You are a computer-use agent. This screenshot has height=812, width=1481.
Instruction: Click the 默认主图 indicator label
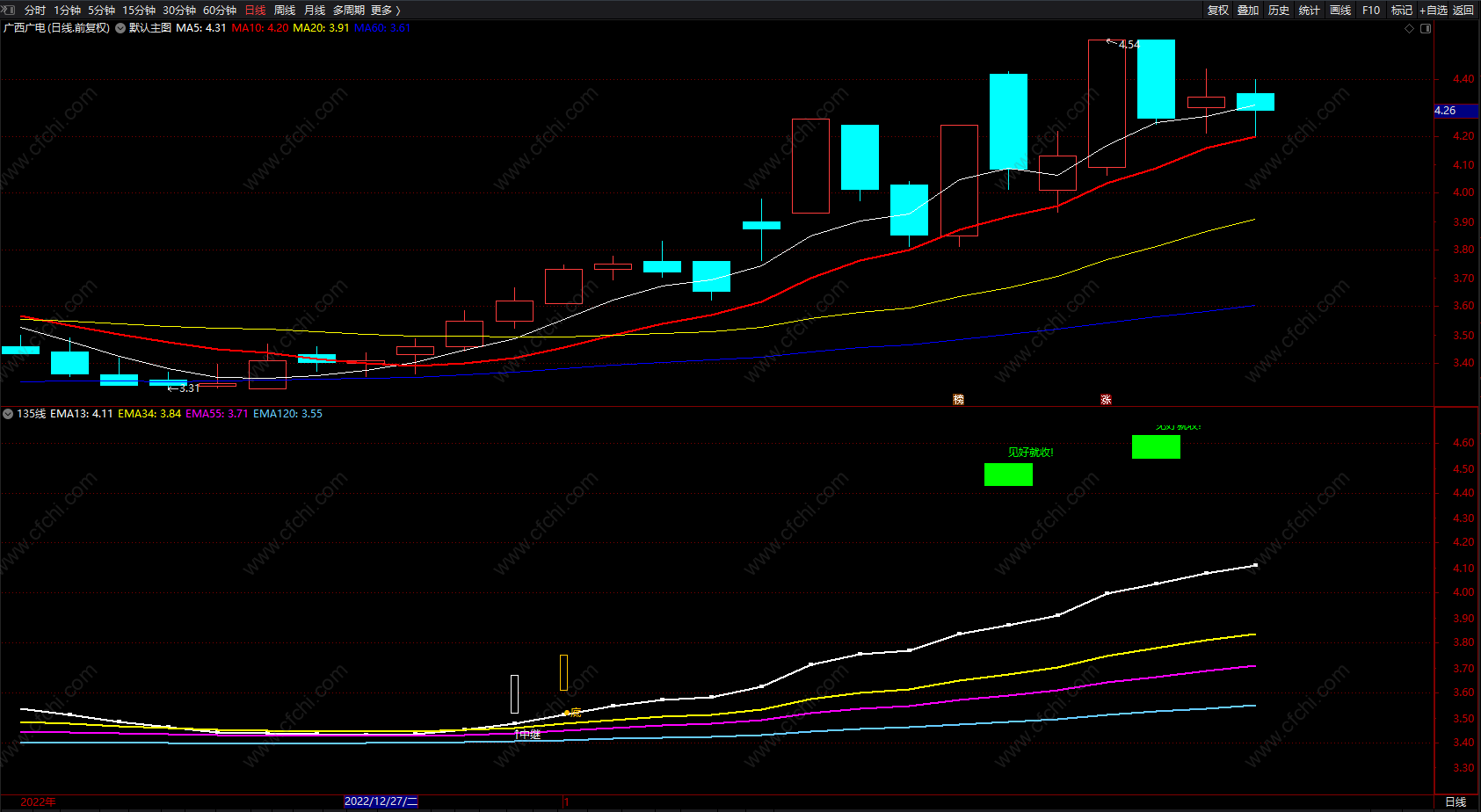(150, 28)
